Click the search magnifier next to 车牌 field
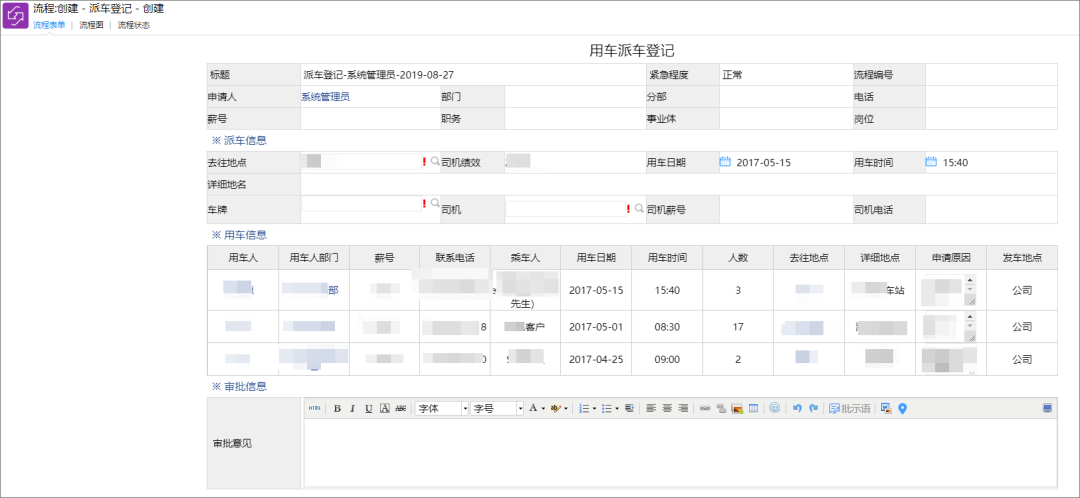This screenshot has height=498, width=1080. [x=435, y=204]
